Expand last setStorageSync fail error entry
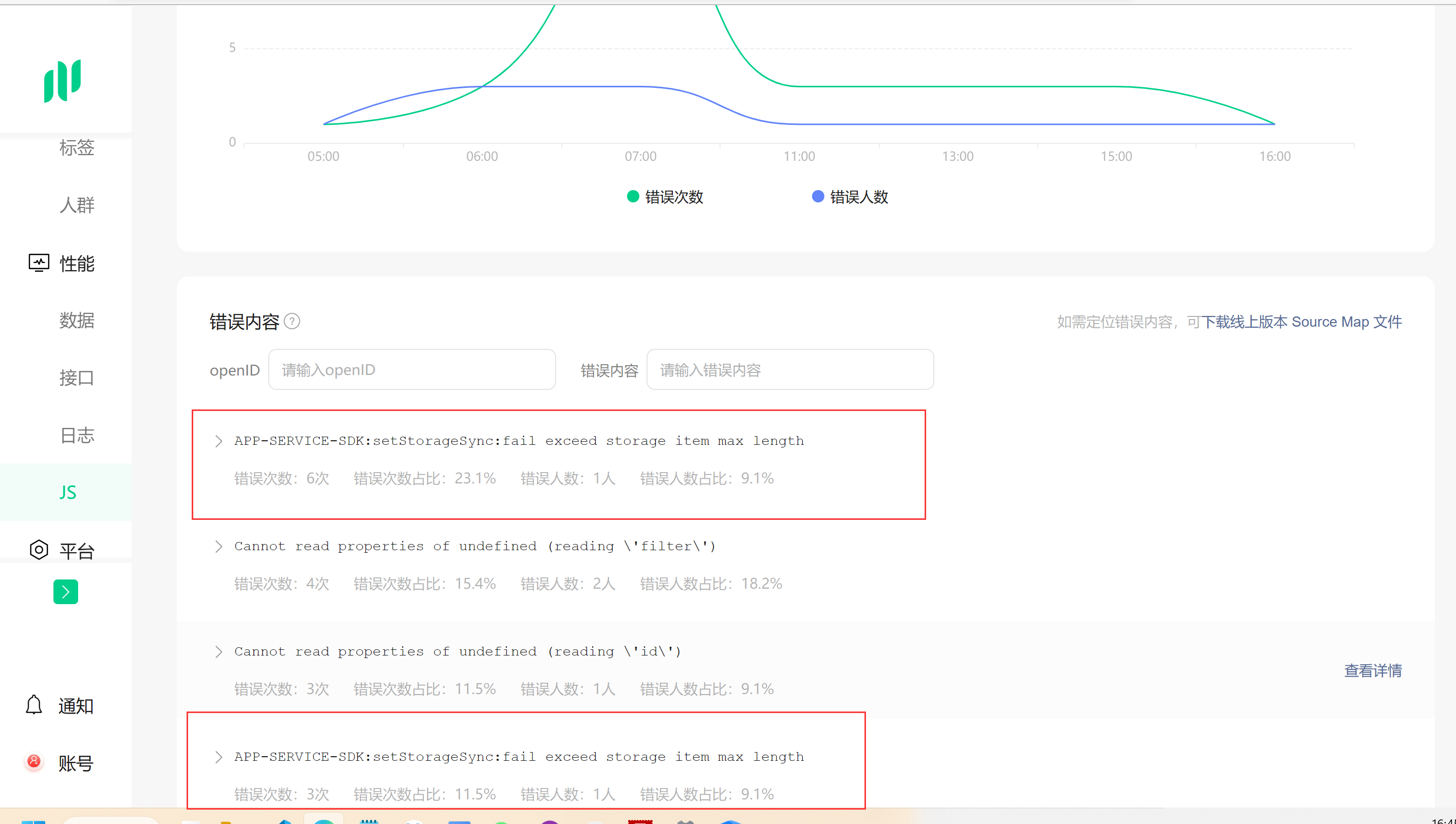Screen dimensions: 1456x824 point(218,757)
